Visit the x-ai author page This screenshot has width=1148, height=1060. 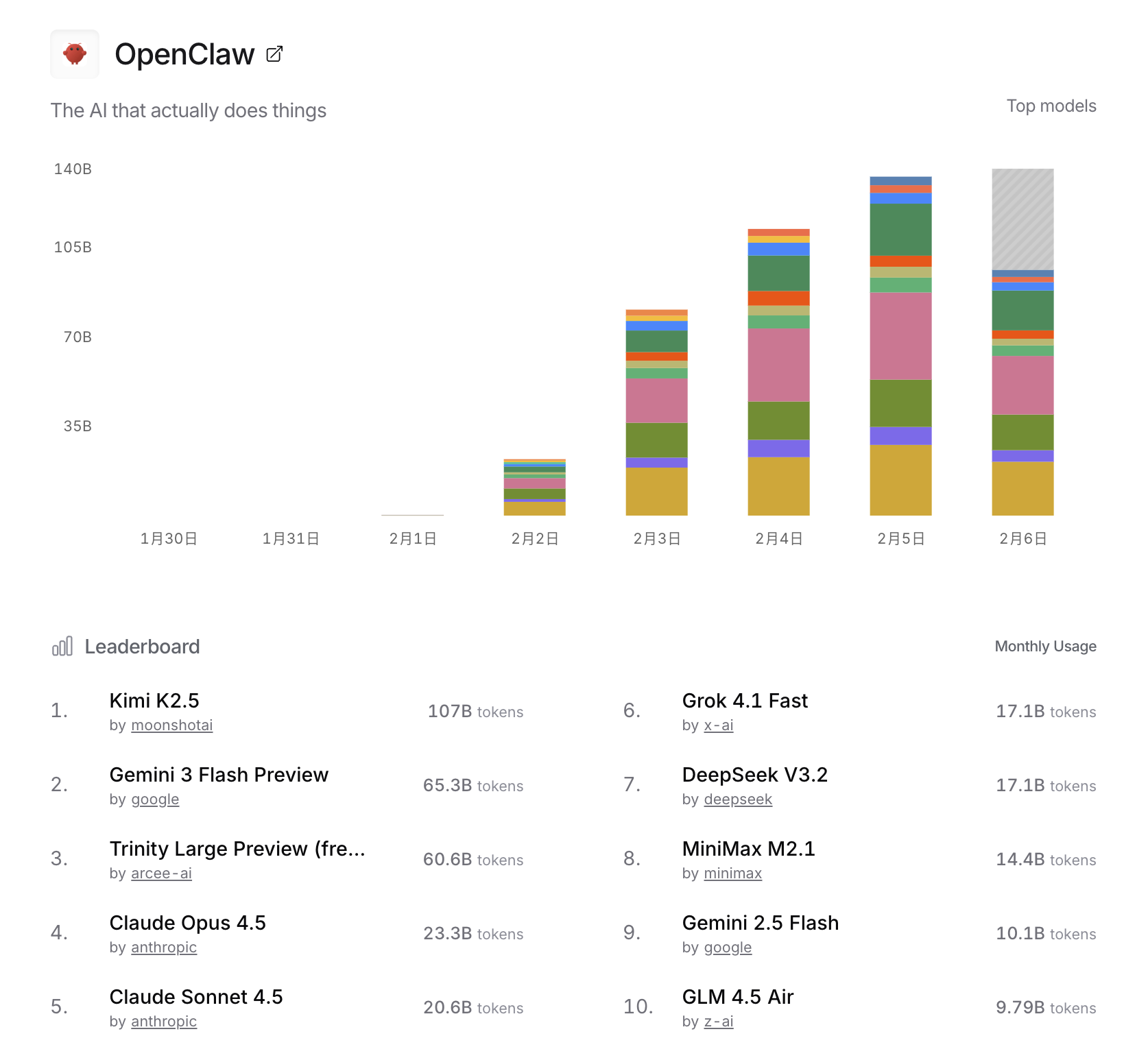[718, 725]
